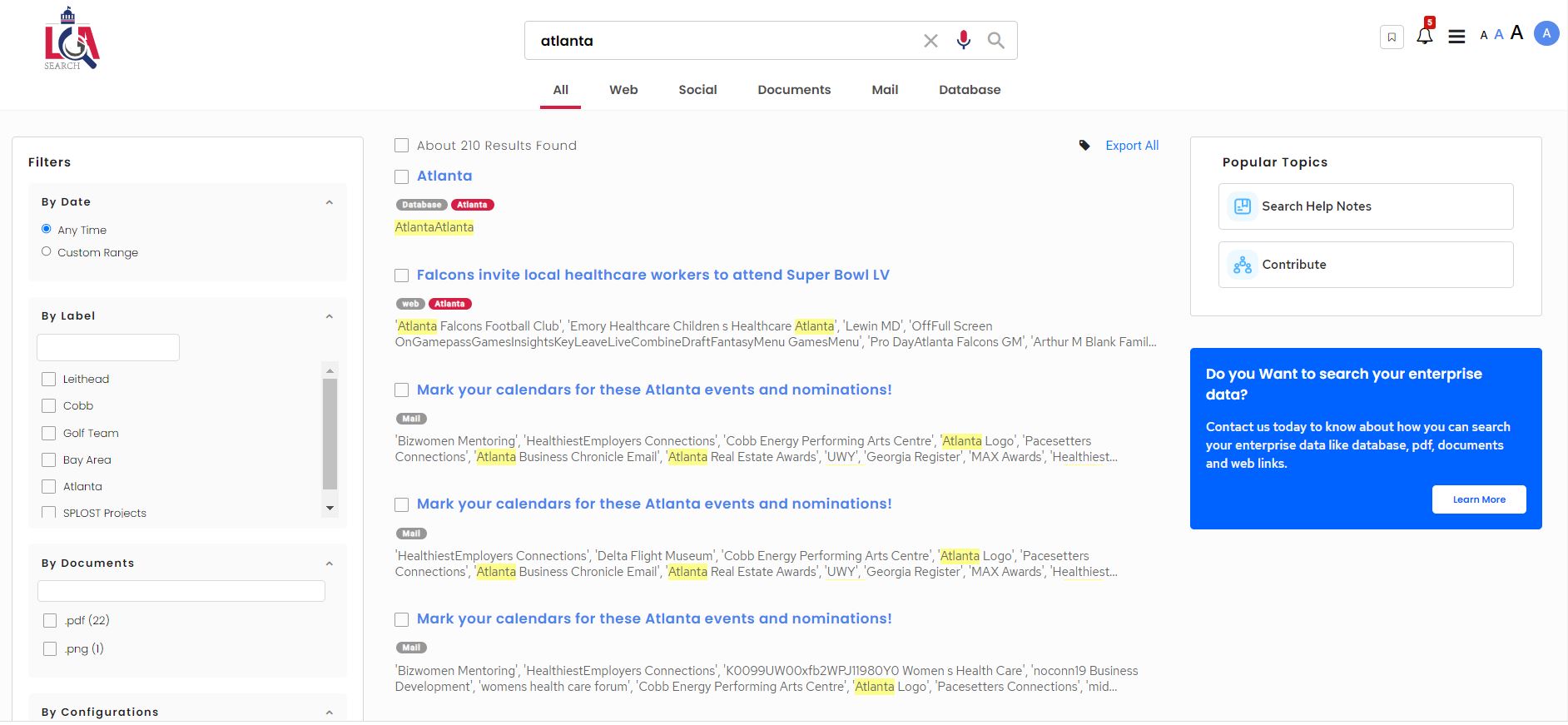1568x725 pixels.
Task: Run search with the magnifier icon
Action: [995, 40]
